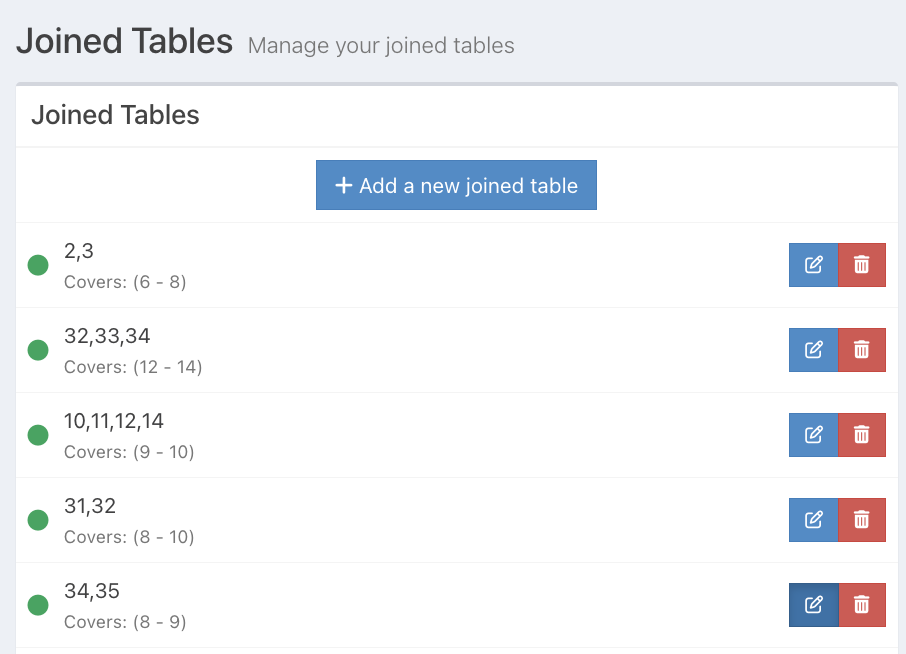
Task: Click the Add a new joined table button
Action: point(456,185)
